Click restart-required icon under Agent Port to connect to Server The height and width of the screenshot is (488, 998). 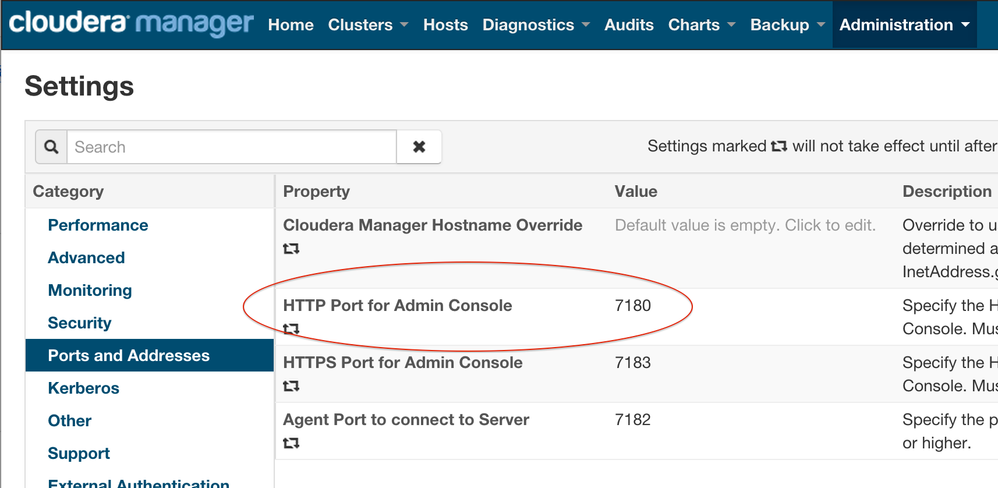coord(291,443)
